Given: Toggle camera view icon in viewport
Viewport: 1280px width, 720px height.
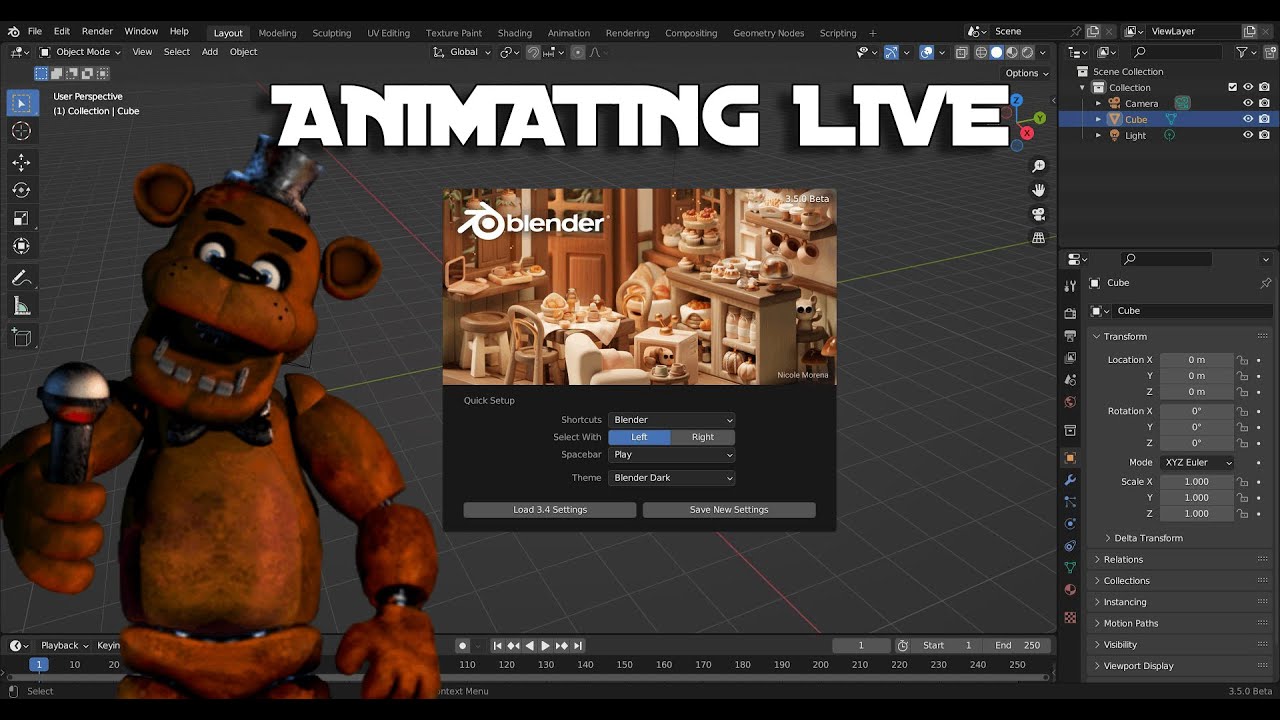Looking at the screenshot, I should (x=1039, y=214).
